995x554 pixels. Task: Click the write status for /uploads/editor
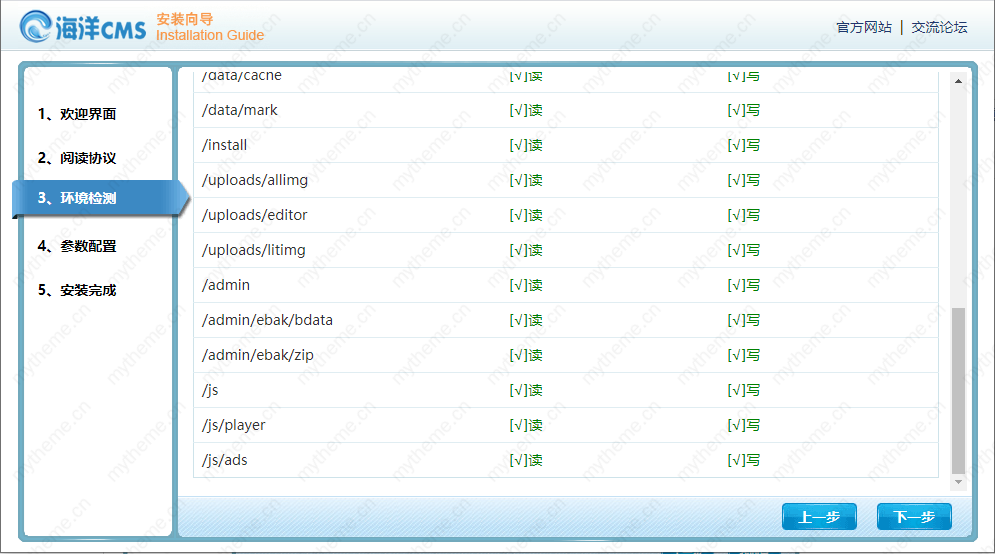pyautogui.click(x=744, y=215)
